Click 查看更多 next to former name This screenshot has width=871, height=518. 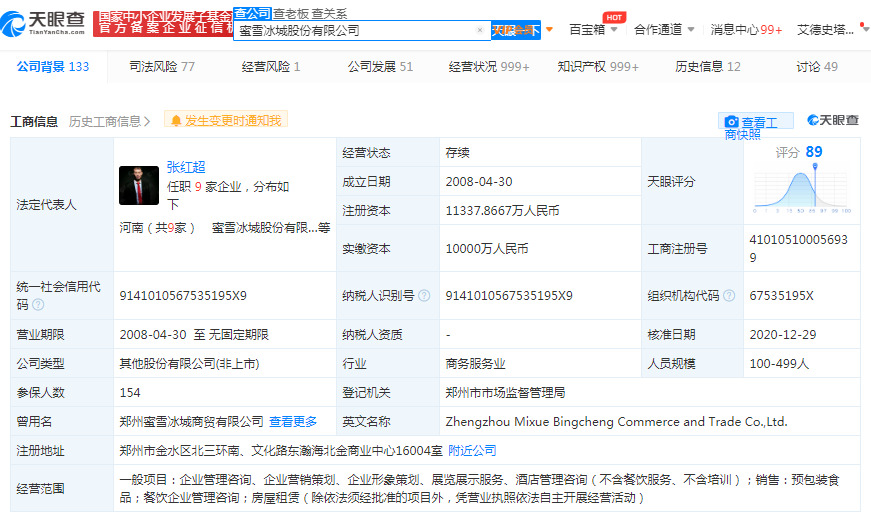[293, 422]
